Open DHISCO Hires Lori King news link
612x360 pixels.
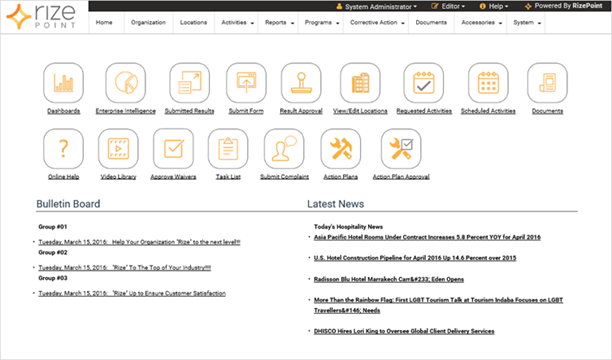point(404,331)
